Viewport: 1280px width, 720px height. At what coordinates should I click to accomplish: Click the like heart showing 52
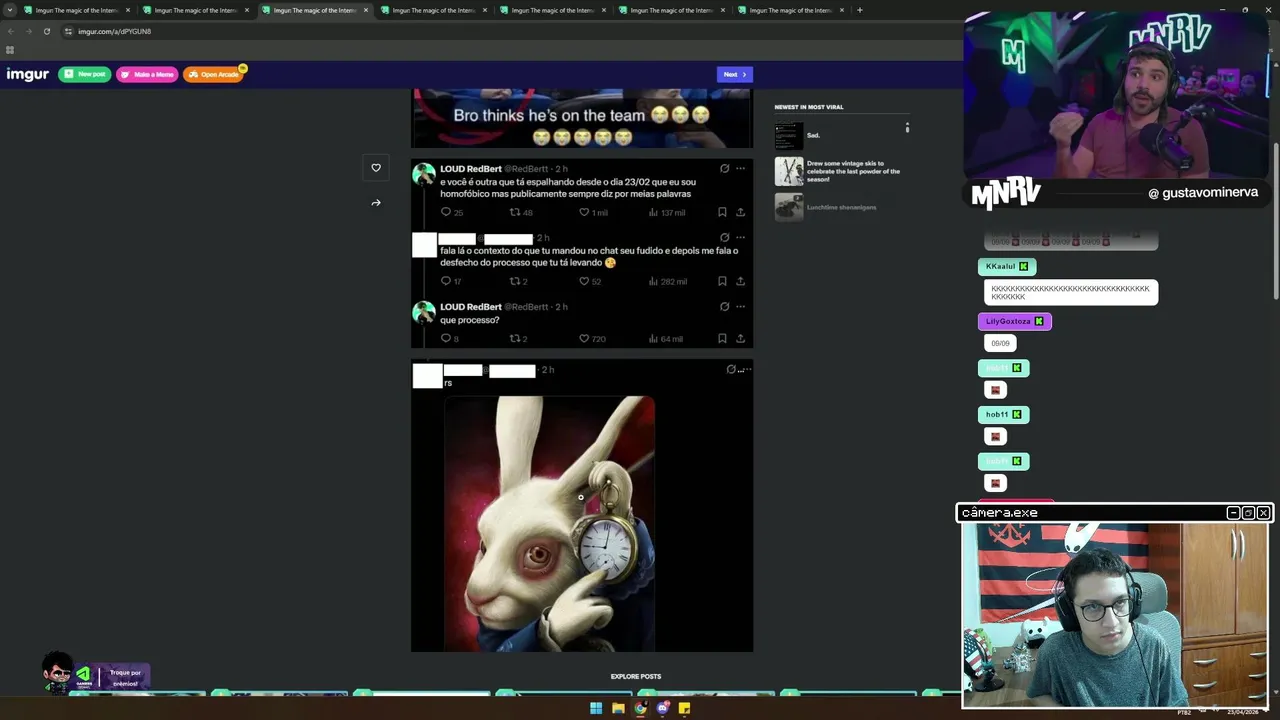tap(584, 281)
